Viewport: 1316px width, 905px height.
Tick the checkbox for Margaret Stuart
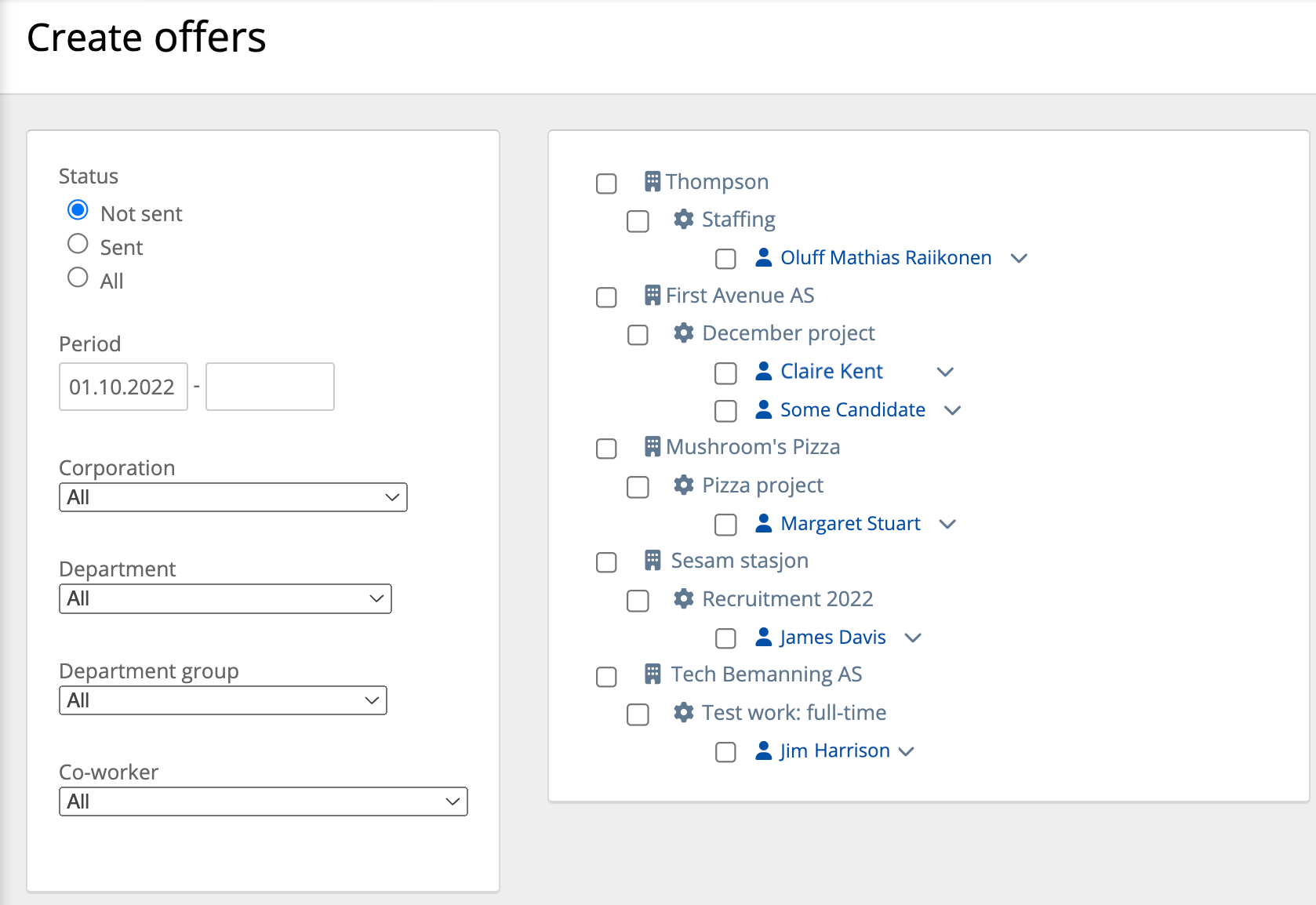(725, 525)
